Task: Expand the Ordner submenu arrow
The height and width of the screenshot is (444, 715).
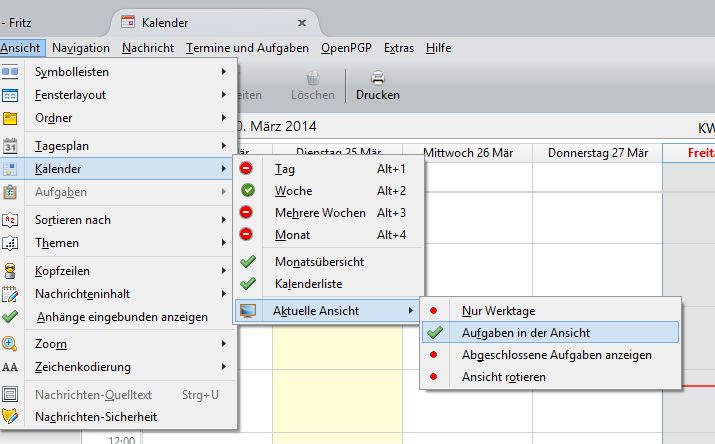Action: pos(223,118)
